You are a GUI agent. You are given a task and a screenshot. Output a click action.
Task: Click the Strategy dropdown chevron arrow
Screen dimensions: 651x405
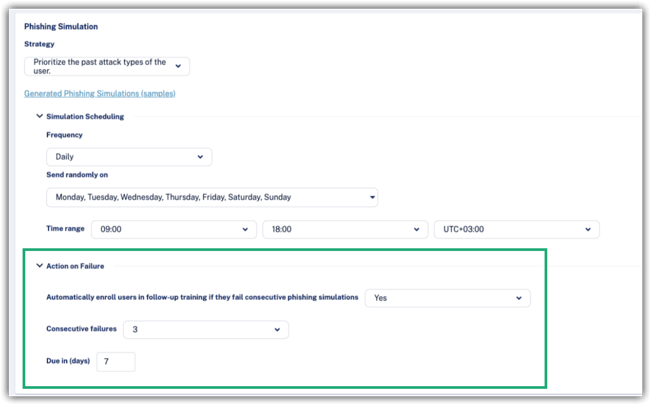click(178, 66)
